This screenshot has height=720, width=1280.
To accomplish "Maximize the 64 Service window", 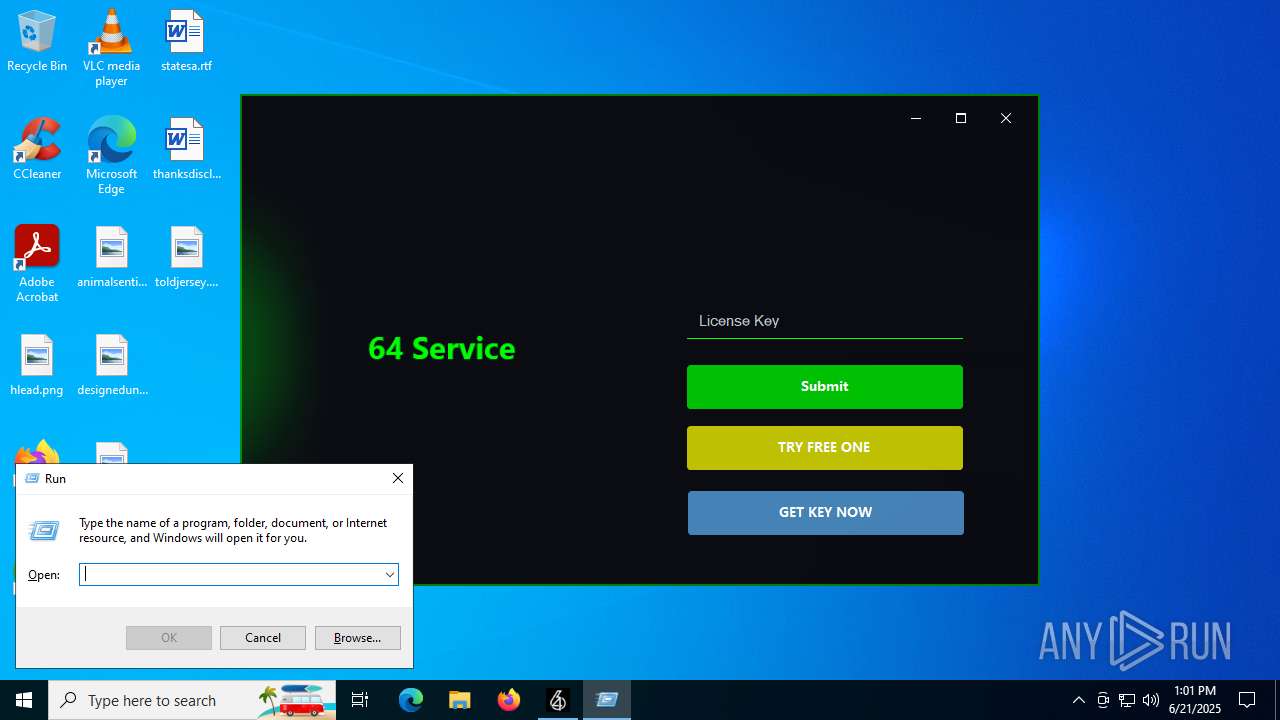I will (x=961, y=118).
